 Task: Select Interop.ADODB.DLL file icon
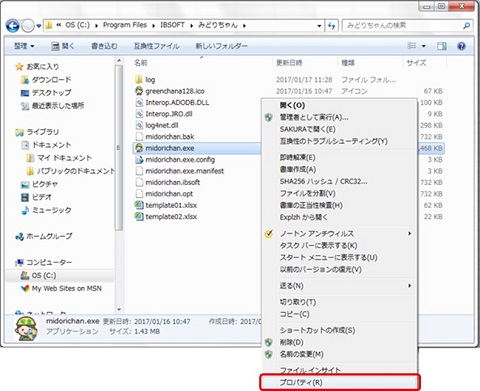click(139, 102)
